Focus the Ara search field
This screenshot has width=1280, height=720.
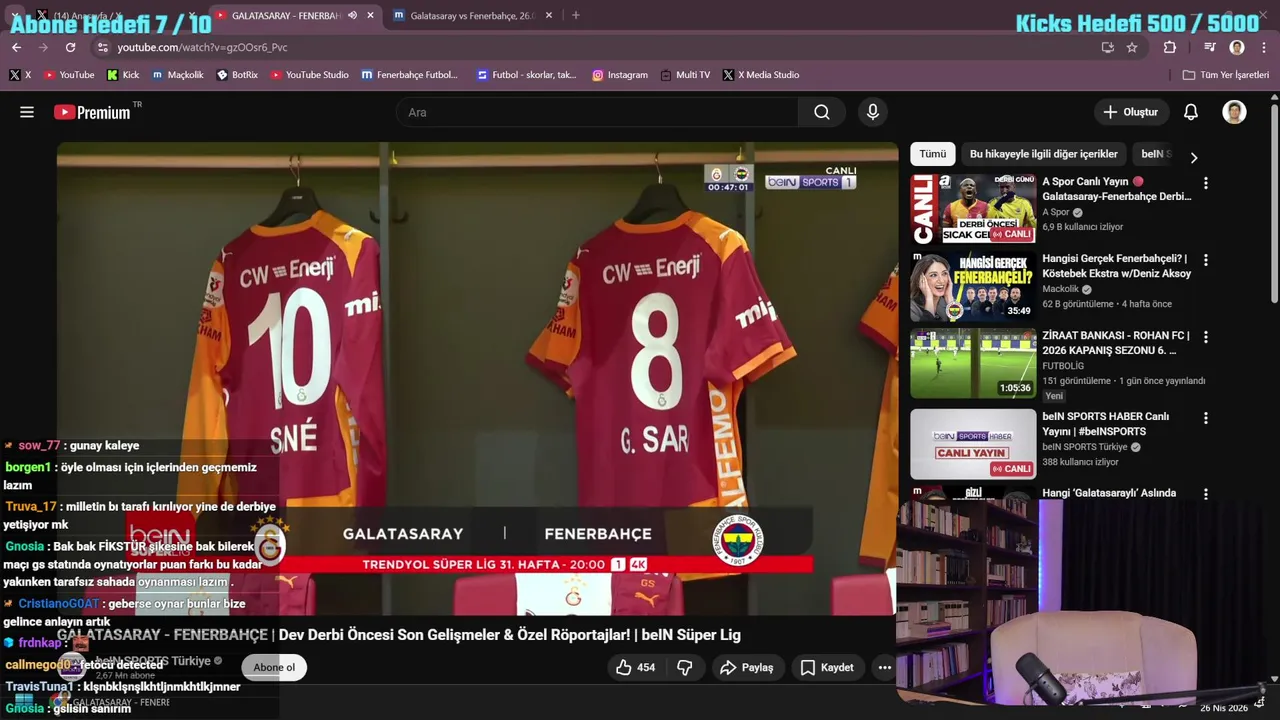(598, 112)
